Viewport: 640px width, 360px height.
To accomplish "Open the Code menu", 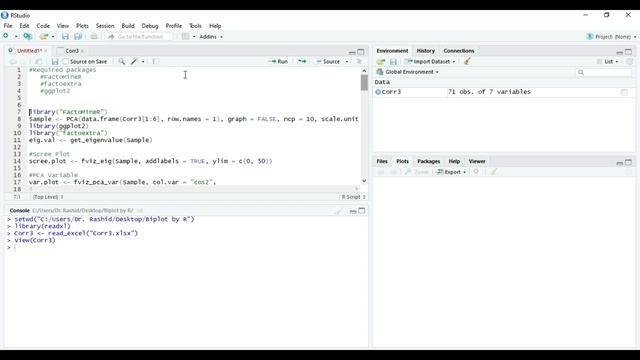I will (x=43, y=26).
